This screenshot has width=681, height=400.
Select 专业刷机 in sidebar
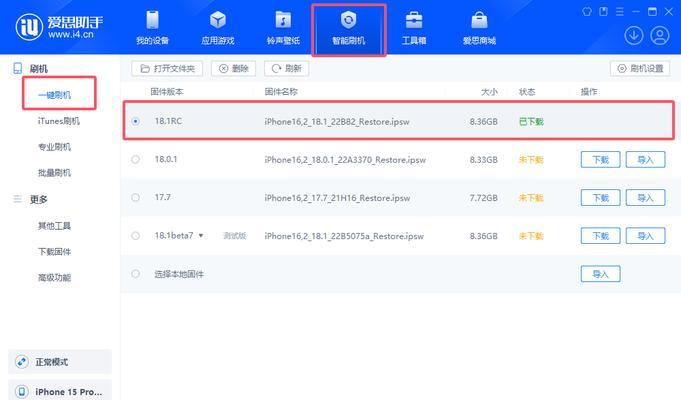[x=55, y=147]
